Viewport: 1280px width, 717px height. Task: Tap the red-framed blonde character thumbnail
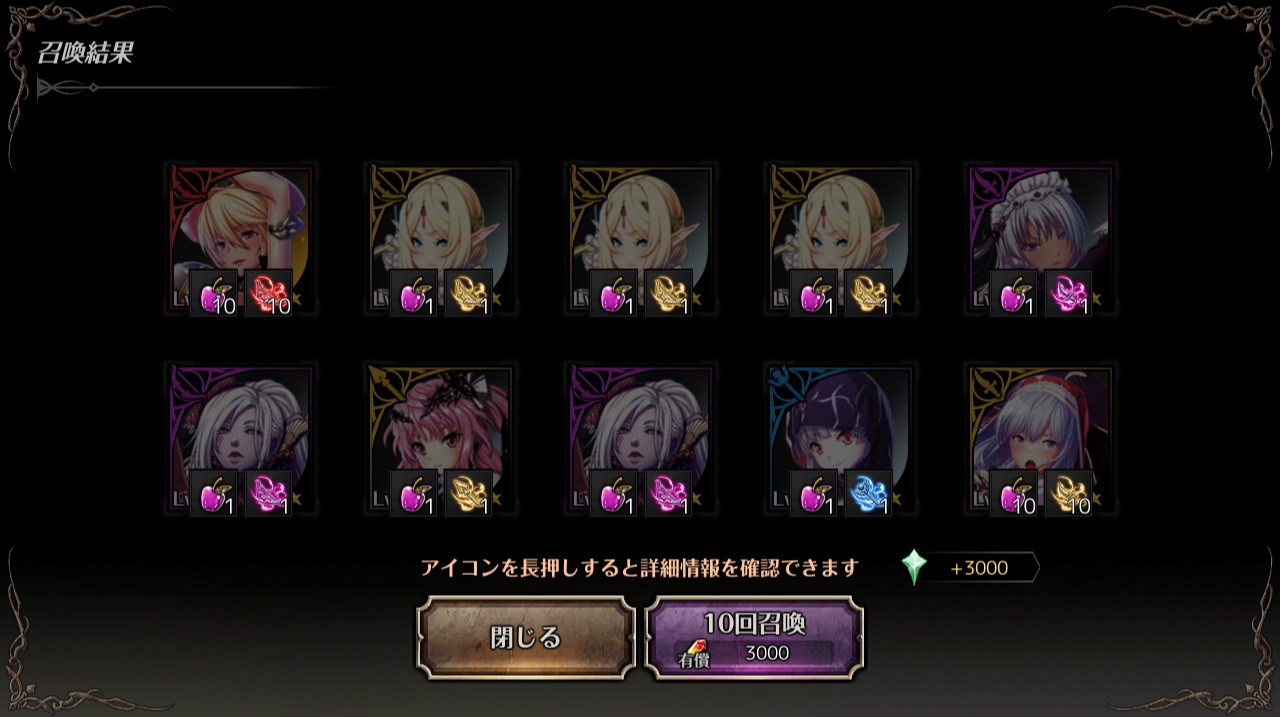pyautogui.click(x=240, y=239)
